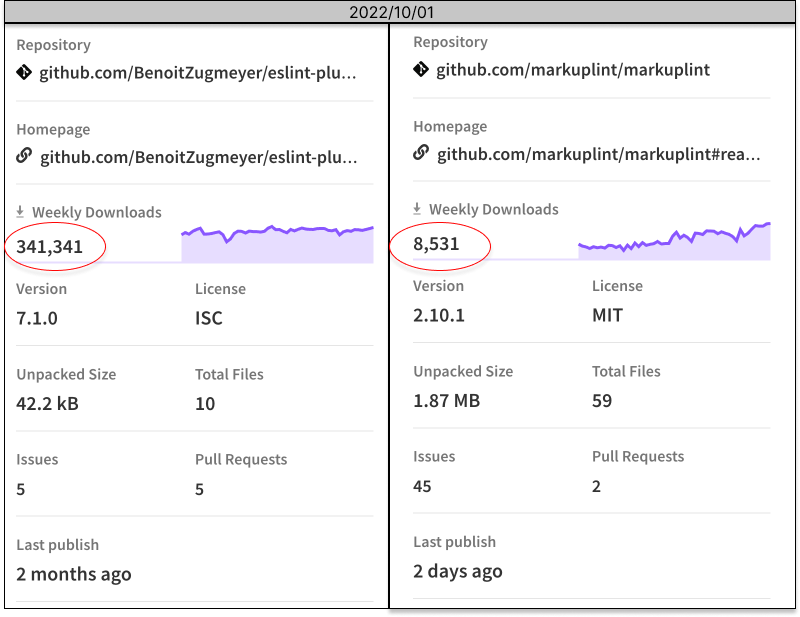This screenshot has height=617, width=800.
Task: Click the markuplint Last publish value
Action: [x=458, y=571]
